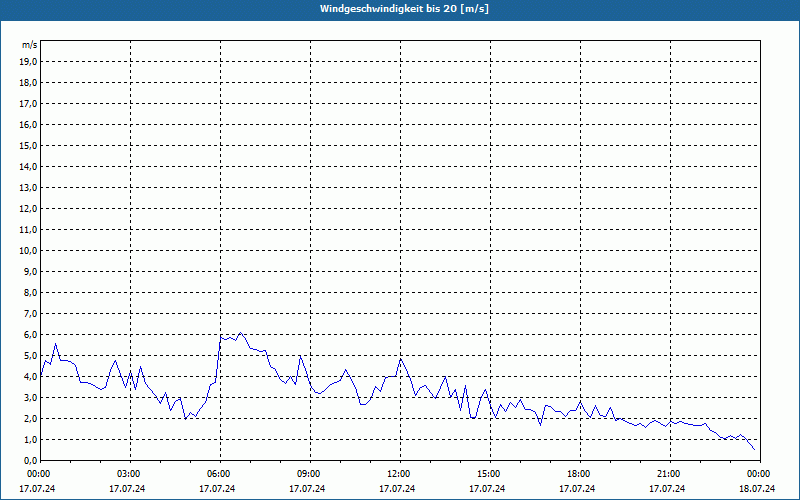
Task: Click the curve's end point near midnight
Action: tap(755, 449)
